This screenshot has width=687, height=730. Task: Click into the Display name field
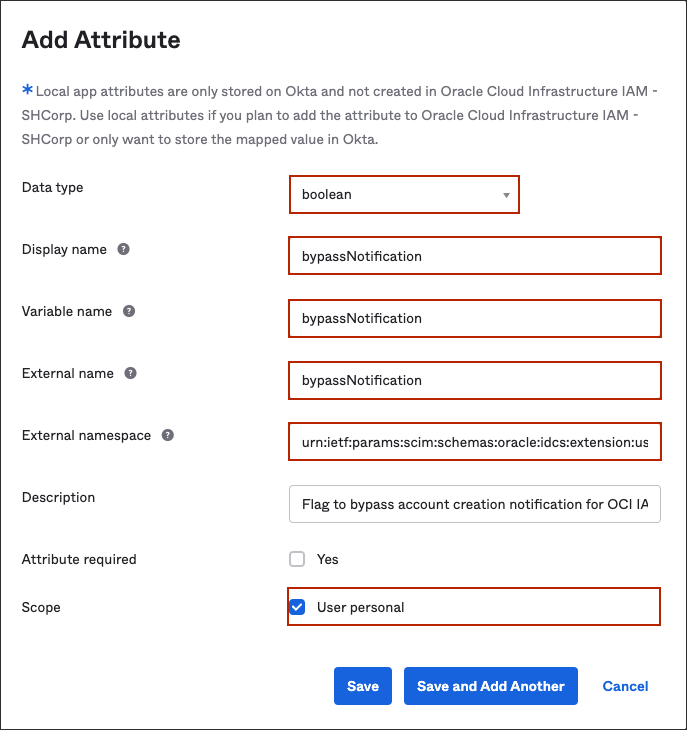click(x=475, y=256)
